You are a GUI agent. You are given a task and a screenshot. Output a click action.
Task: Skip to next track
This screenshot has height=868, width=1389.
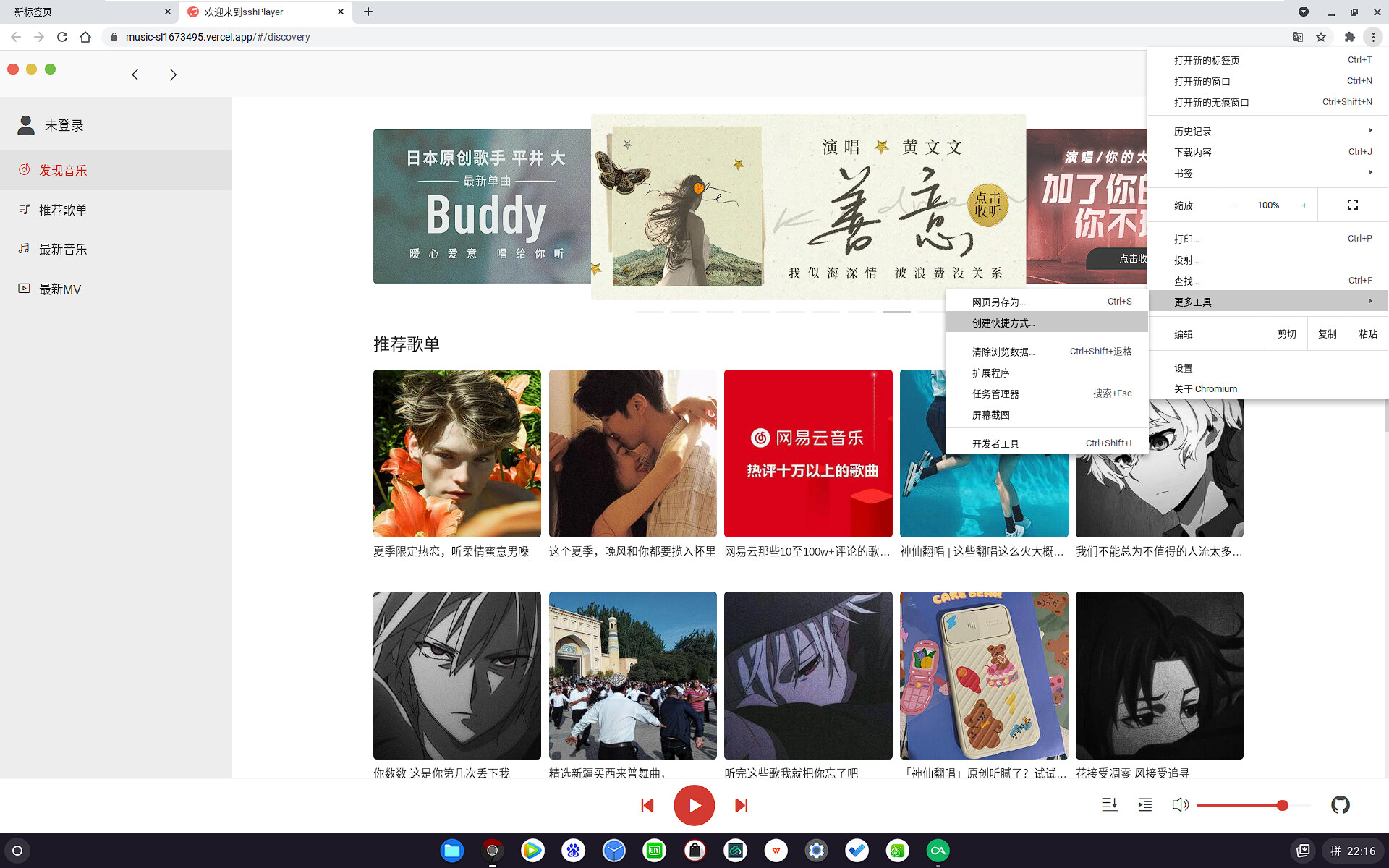pos(741,805)
